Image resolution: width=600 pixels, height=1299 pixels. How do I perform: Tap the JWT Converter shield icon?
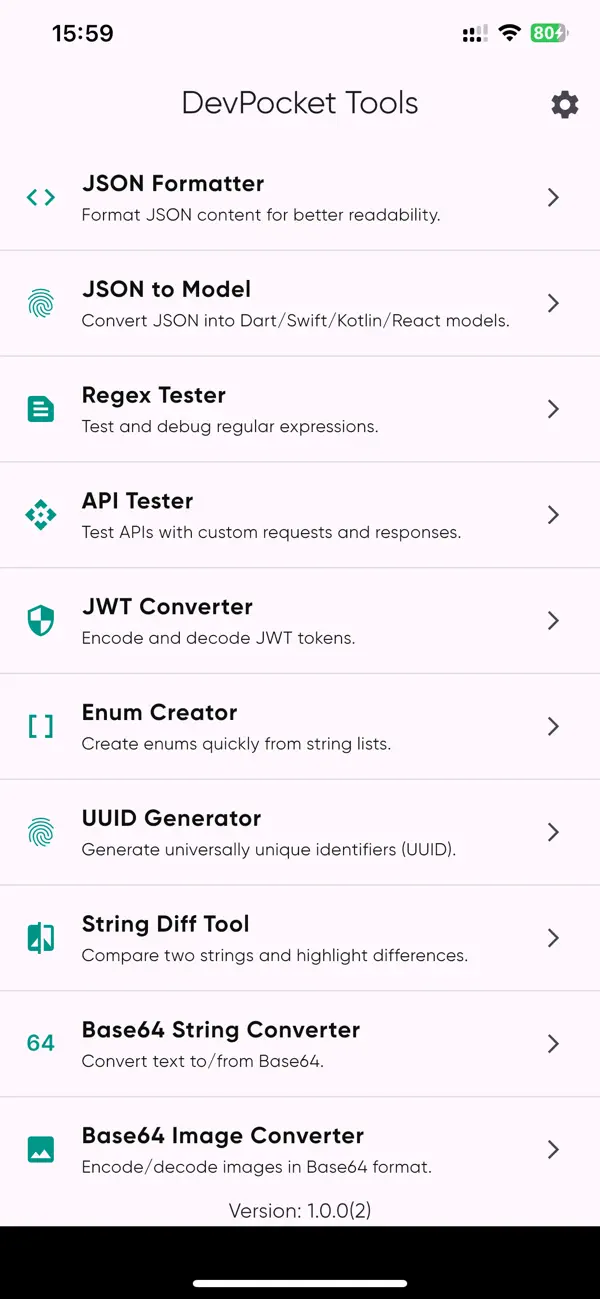click(40, 620)
